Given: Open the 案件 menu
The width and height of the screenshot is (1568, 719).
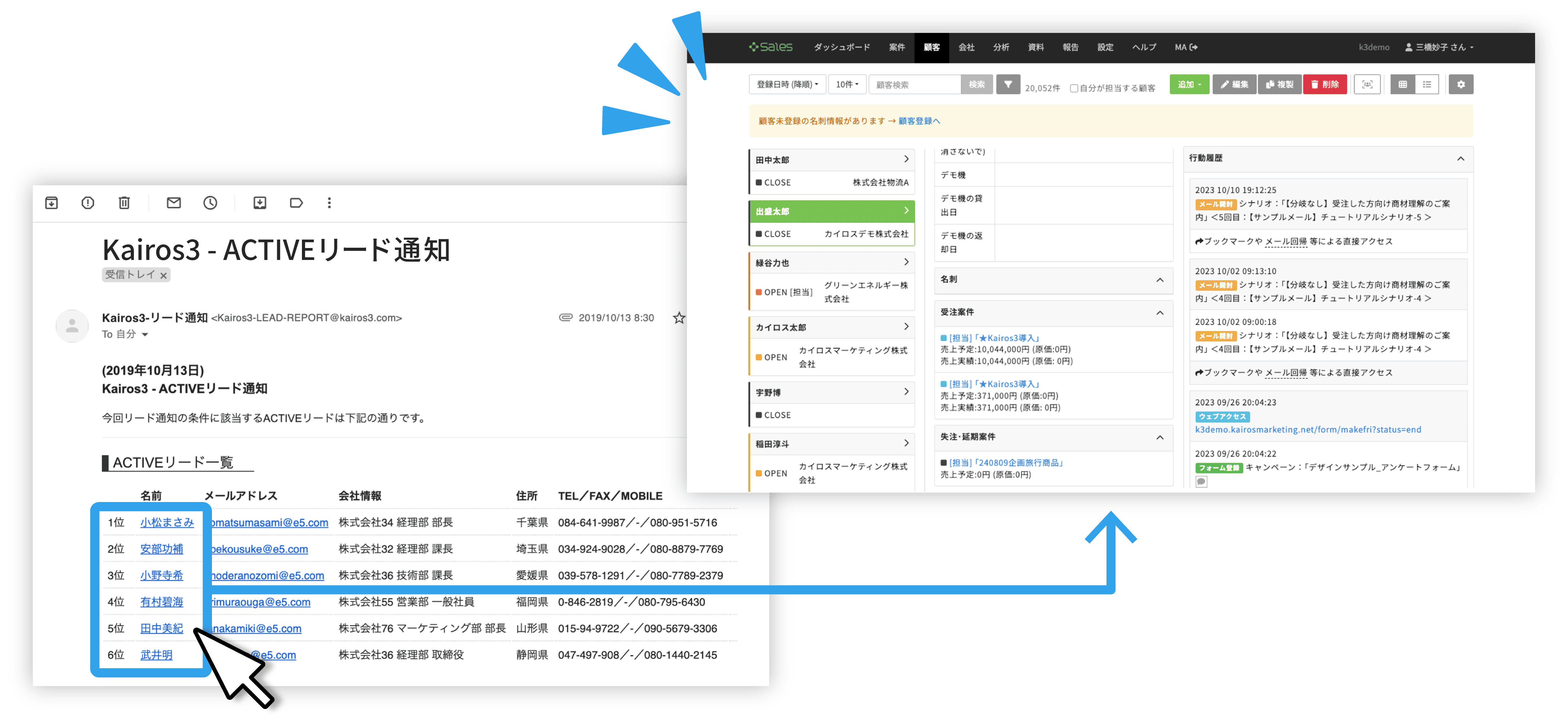Looking at the screenshot, I should [897, 47].
